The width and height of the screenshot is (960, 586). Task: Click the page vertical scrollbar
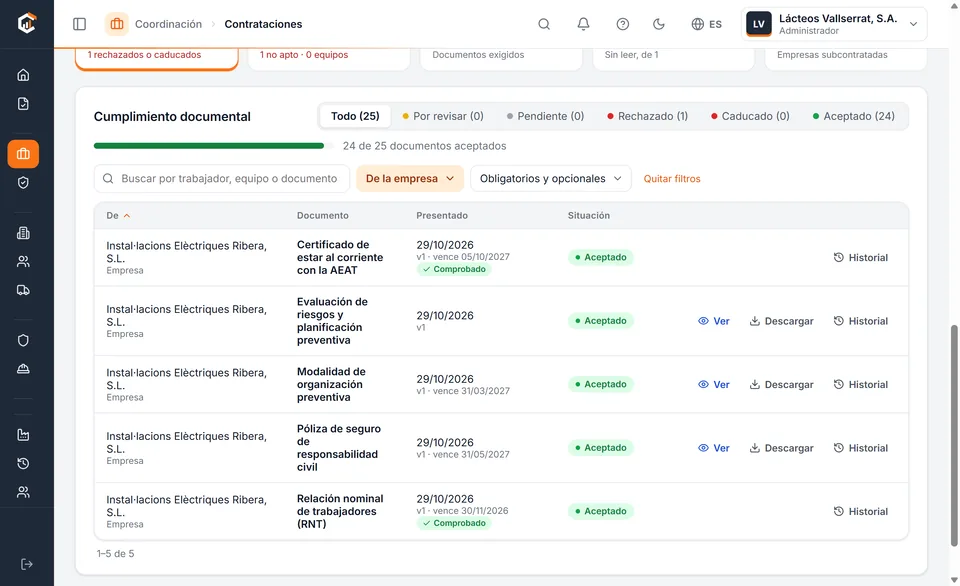[x=954, y=435]
